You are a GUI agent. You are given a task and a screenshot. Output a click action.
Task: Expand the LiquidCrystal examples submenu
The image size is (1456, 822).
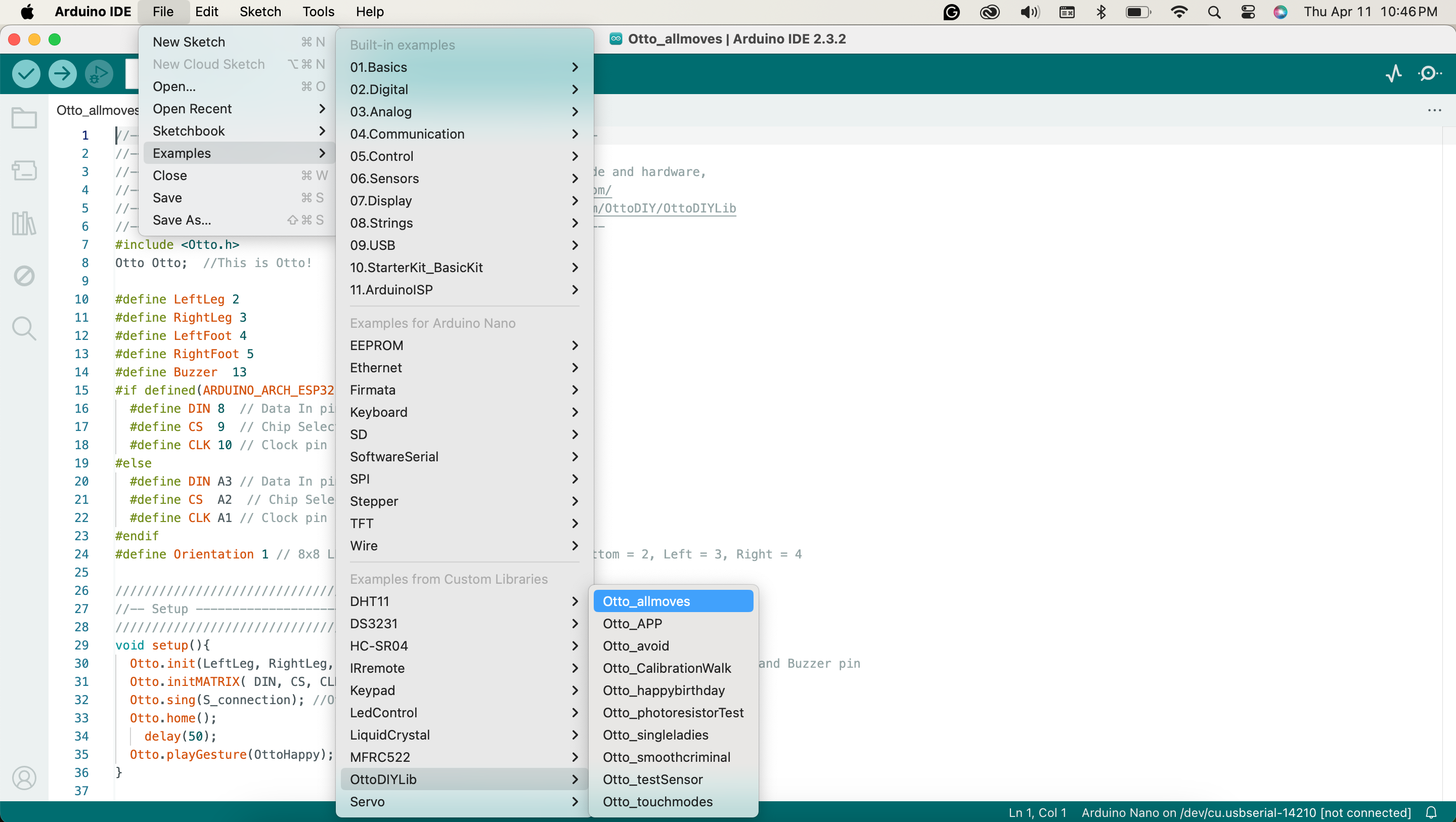pyautogui.click(x=464, y=735)
